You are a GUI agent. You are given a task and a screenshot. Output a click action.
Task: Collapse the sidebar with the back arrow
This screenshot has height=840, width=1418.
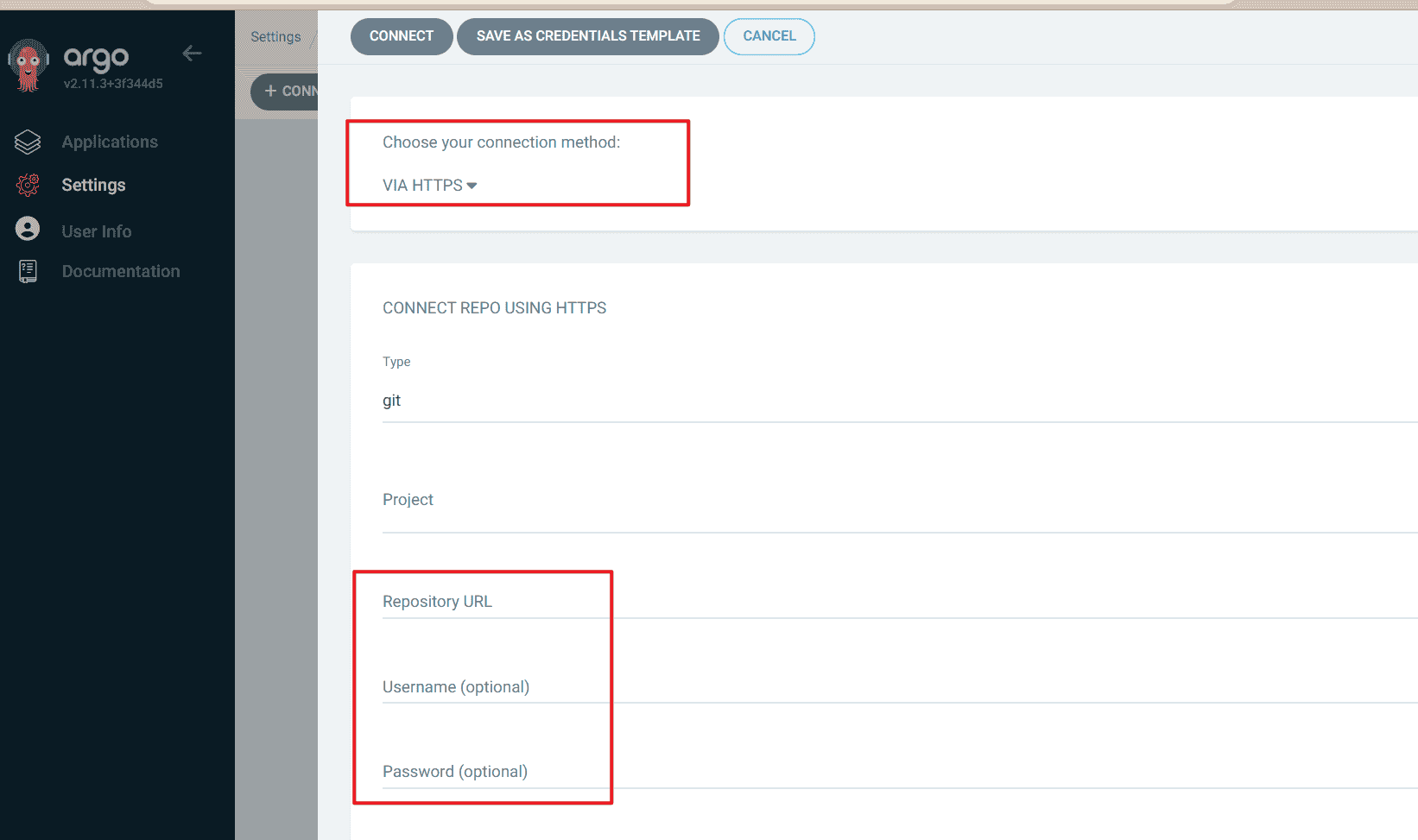(192, 54)
